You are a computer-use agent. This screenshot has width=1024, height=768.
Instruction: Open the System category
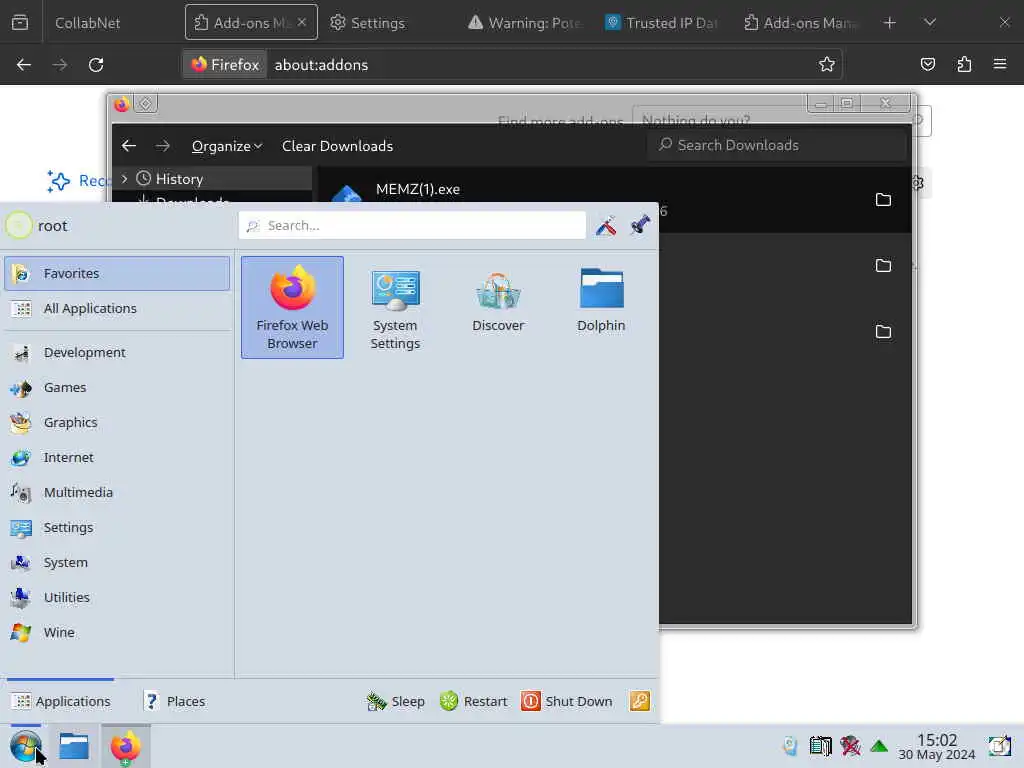pos(117,562)
